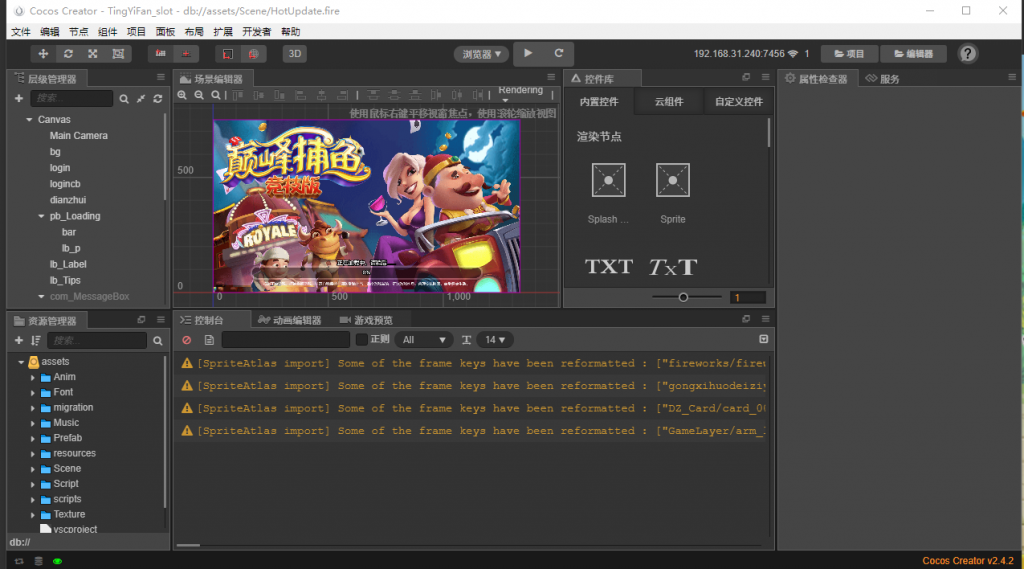Align nodes to horizontal centers
Viewport: 1024px width, 569px height.
click(321, 95)
